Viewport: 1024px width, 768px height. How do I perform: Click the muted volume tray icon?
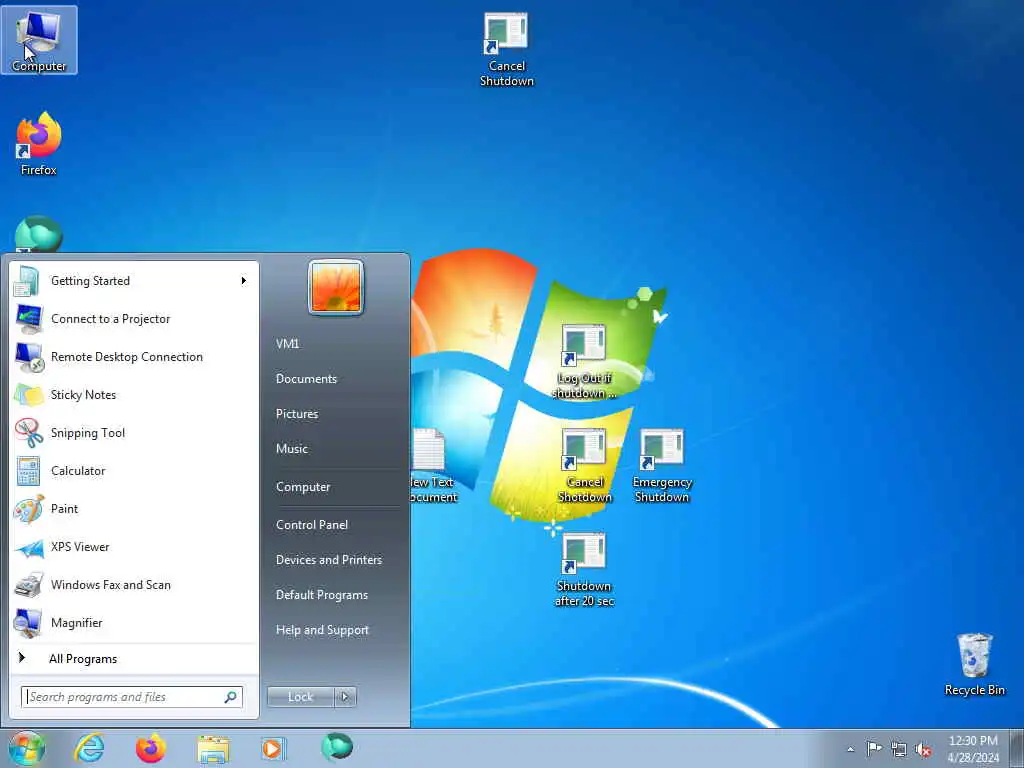(923, 749)
